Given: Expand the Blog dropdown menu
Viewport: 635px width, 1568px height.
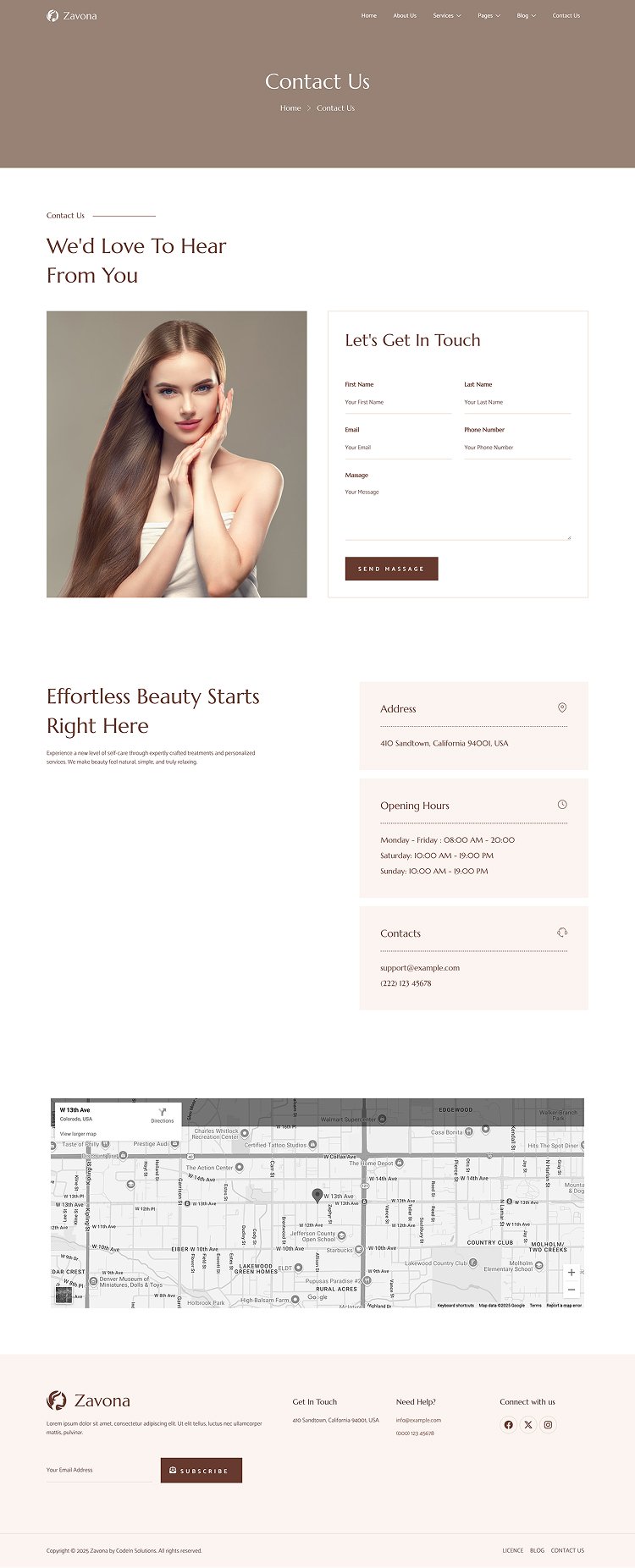Looking at the screenshot, I should [527, 15].
